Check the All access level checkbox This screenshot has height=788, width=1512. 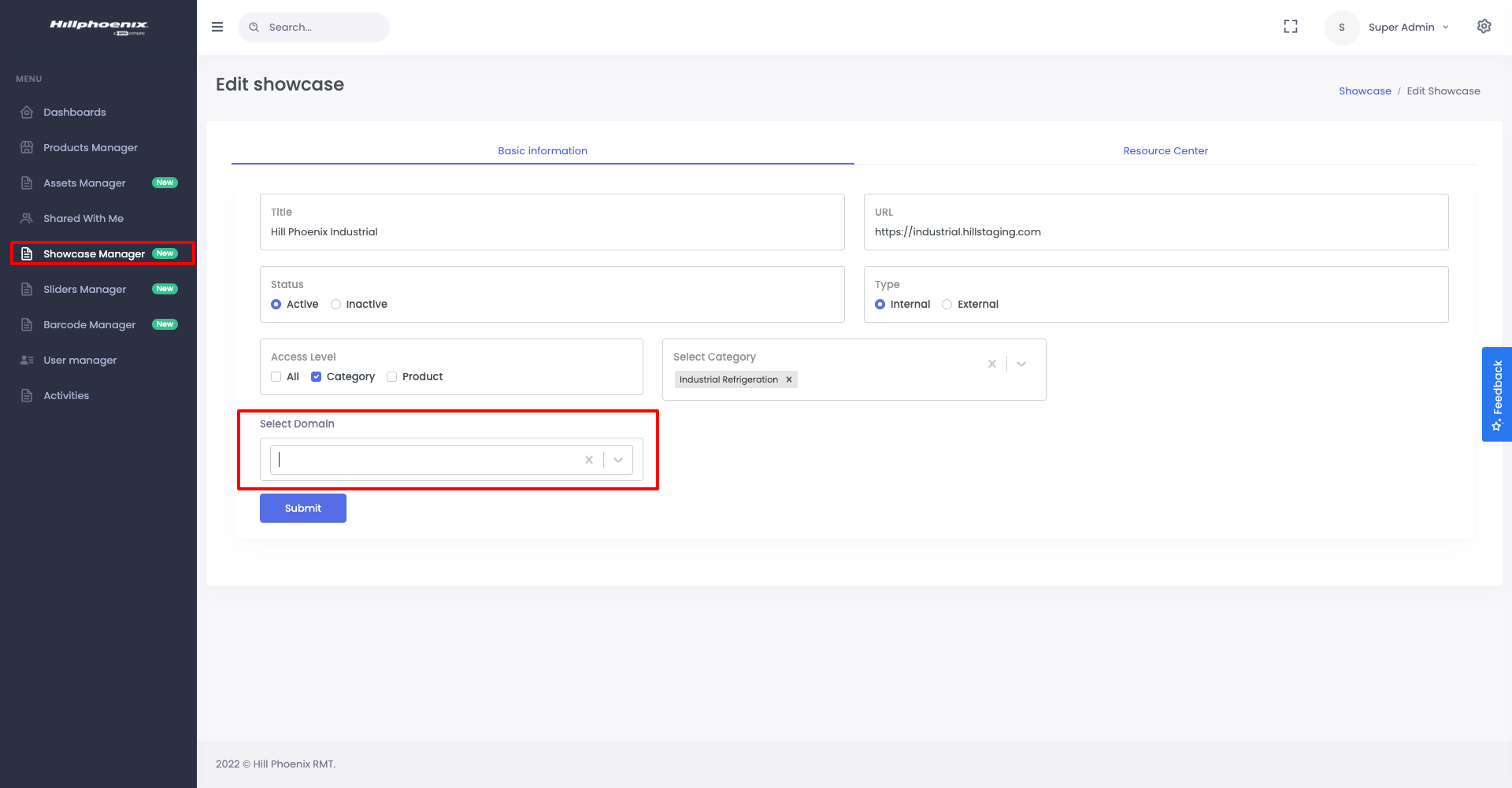click(x=276, y=377)
